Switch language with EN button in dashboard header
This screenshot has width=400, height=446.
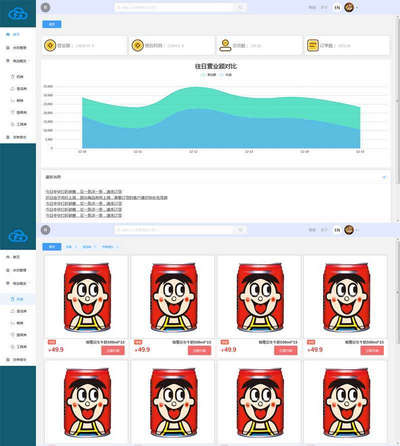337,7
